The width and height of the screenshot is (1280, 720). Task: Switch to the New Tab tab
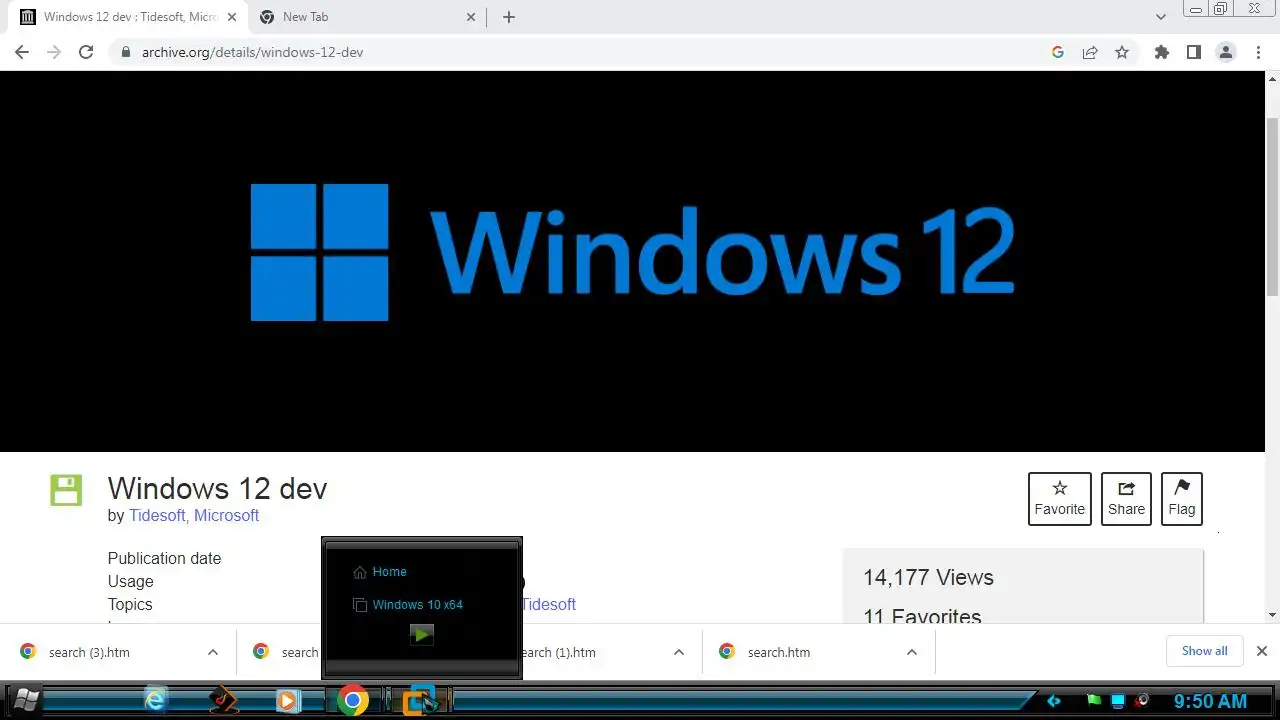[x=368, y=17]
